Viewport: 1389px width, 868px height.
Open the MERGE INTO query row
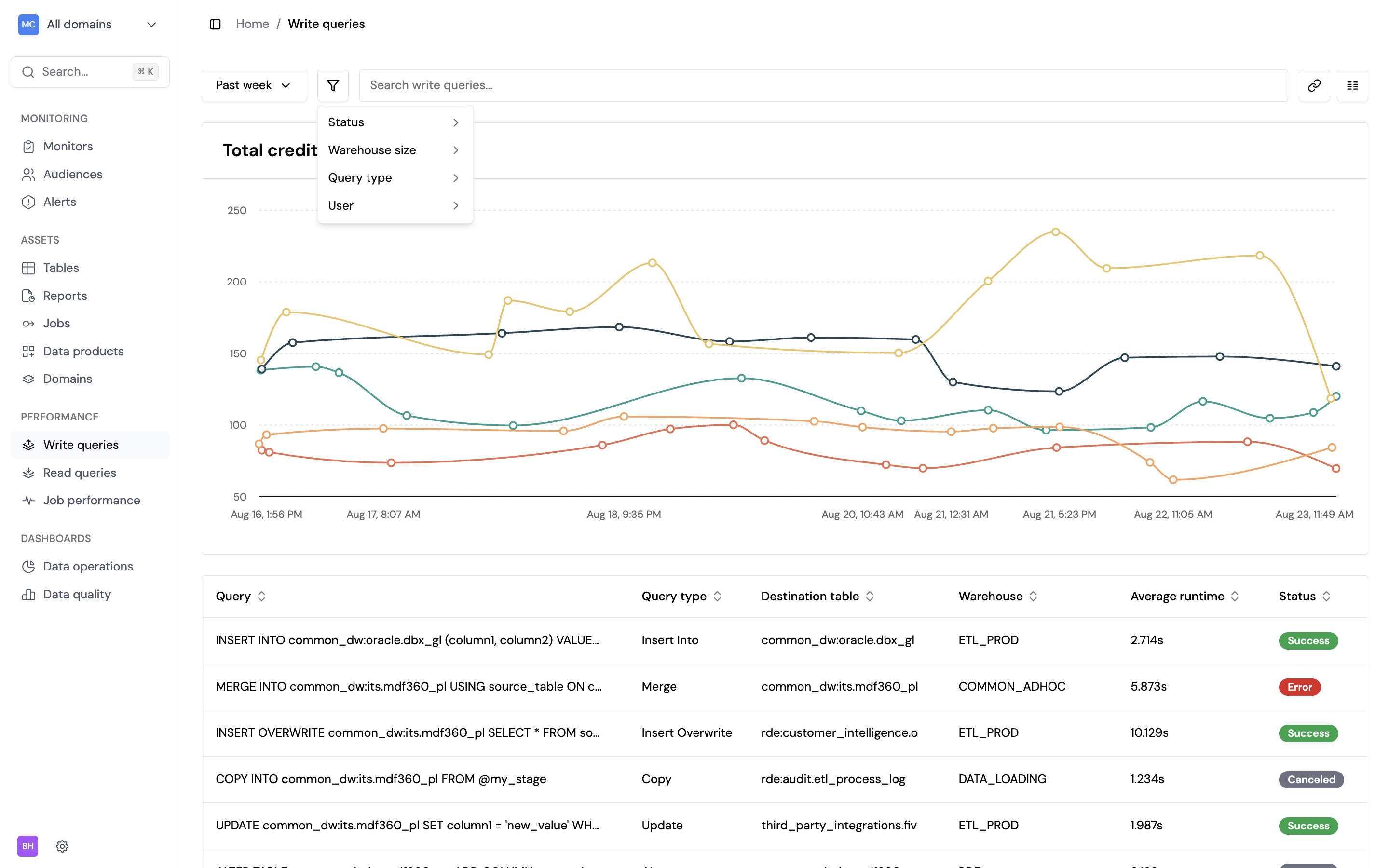408,687
